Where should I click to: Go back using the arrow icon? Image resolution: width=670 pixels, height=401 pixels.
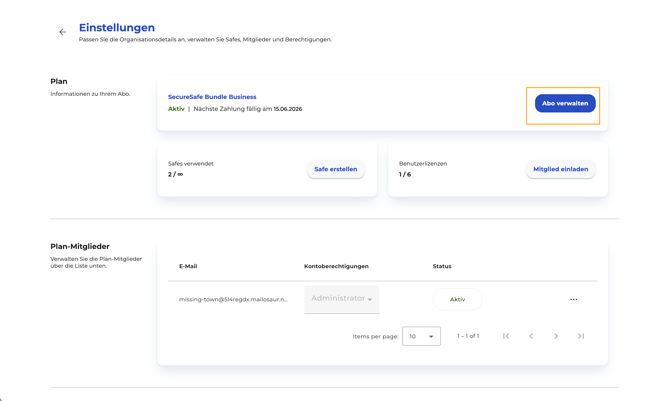(x=62, y=32)
